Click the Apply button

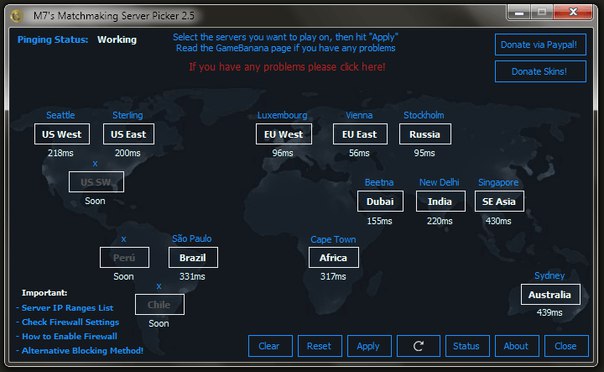(x=369, y=346)
